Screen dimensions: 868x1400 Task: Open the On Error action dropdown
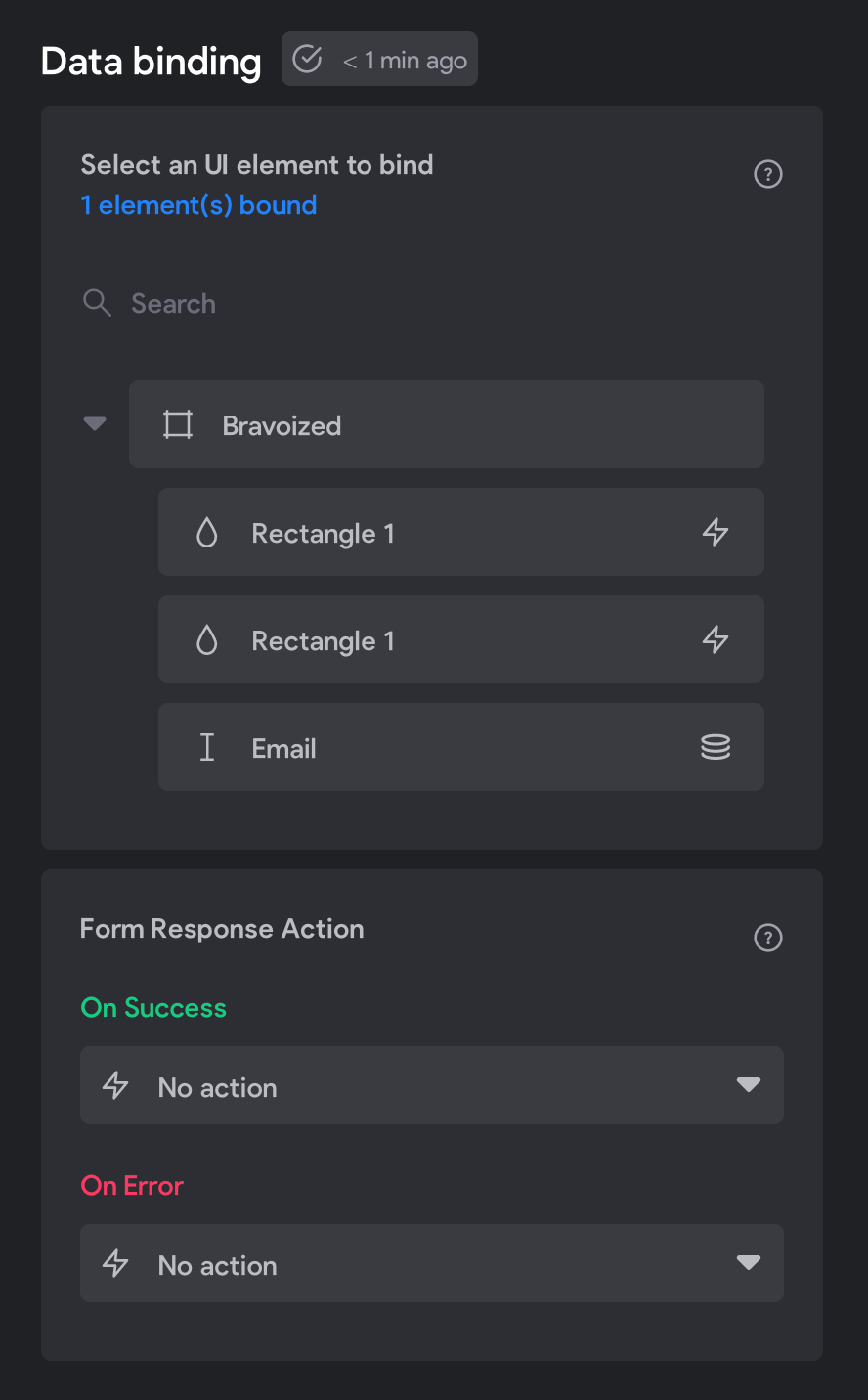coord(432,1263)
